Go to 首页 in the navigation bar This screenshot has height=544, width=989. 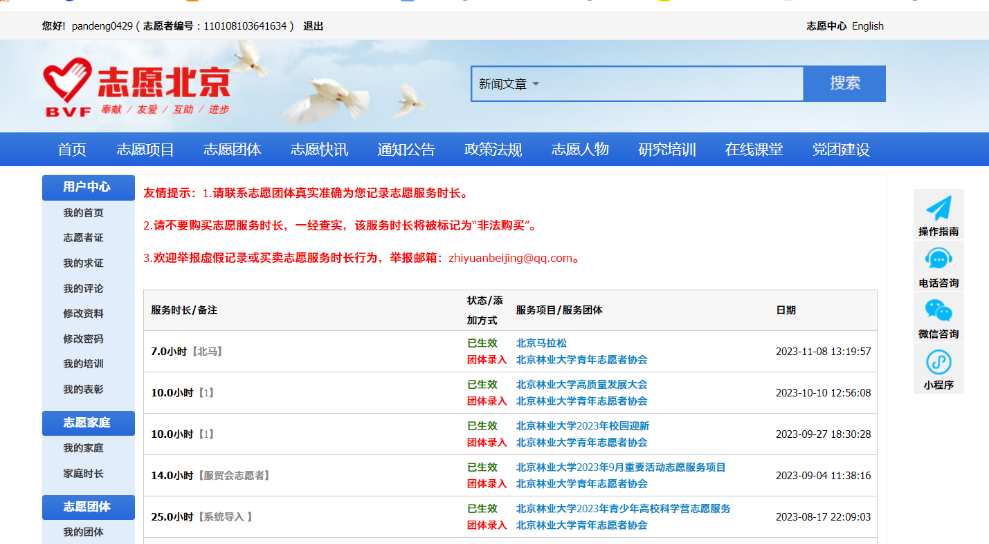72,150
